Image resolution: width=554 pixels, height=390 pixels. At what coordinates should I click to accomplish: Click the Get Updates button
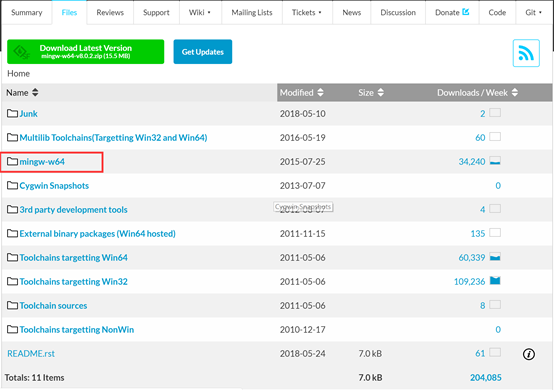[x=203, y=52]
